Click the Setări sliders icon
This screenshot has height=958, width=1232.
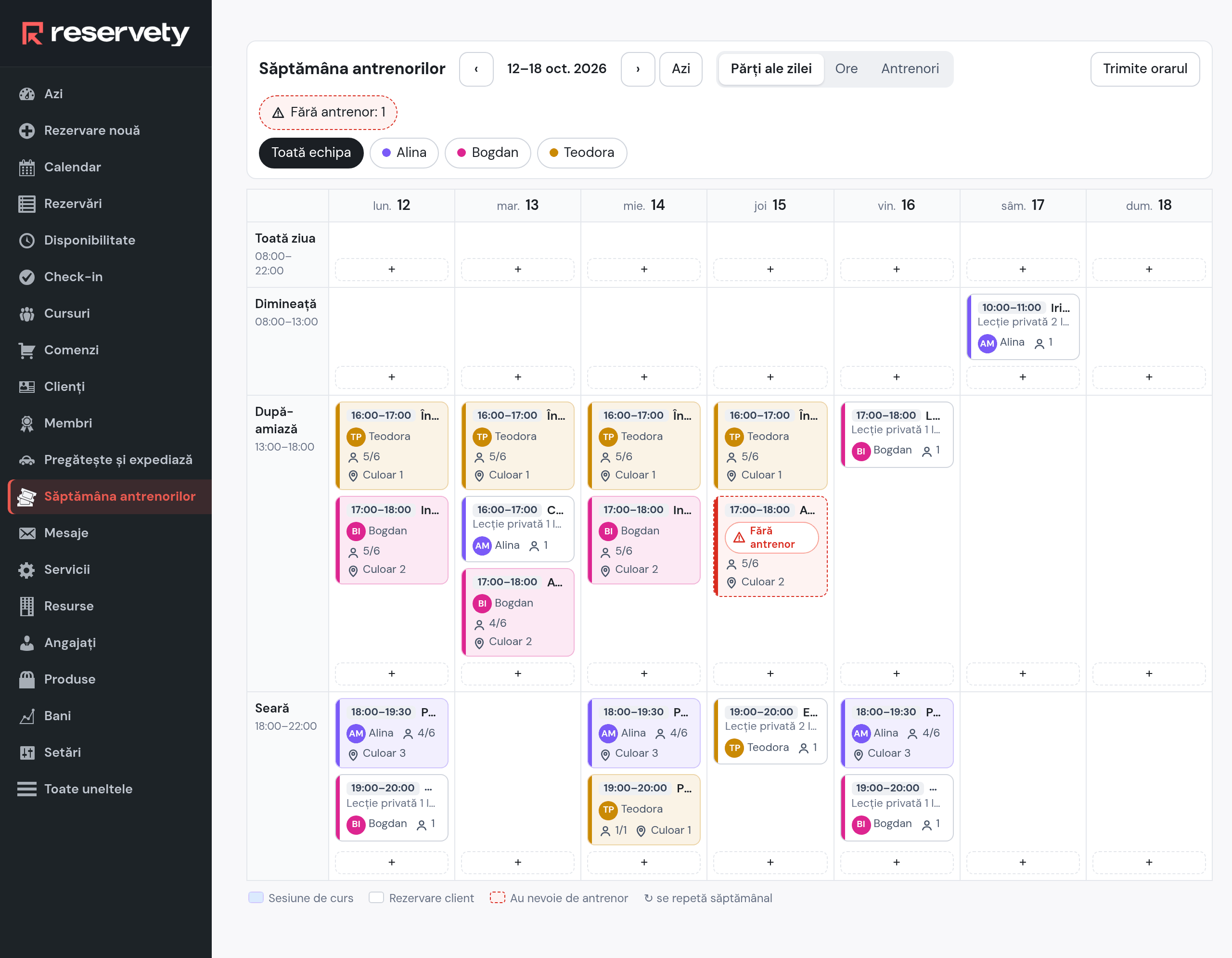[x=26, y=752]
